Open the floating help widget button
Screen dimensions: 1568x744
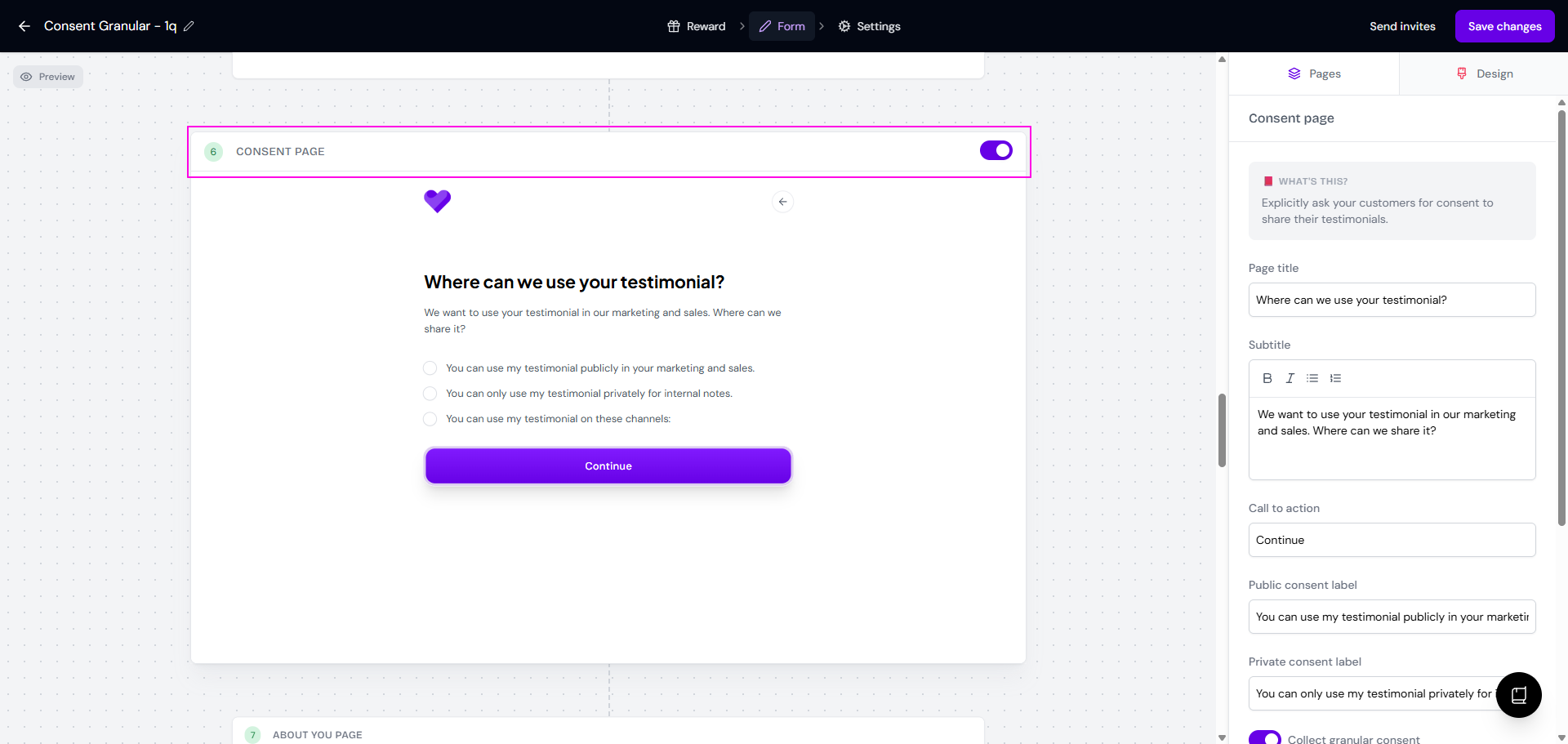(x=1518, y=695)
